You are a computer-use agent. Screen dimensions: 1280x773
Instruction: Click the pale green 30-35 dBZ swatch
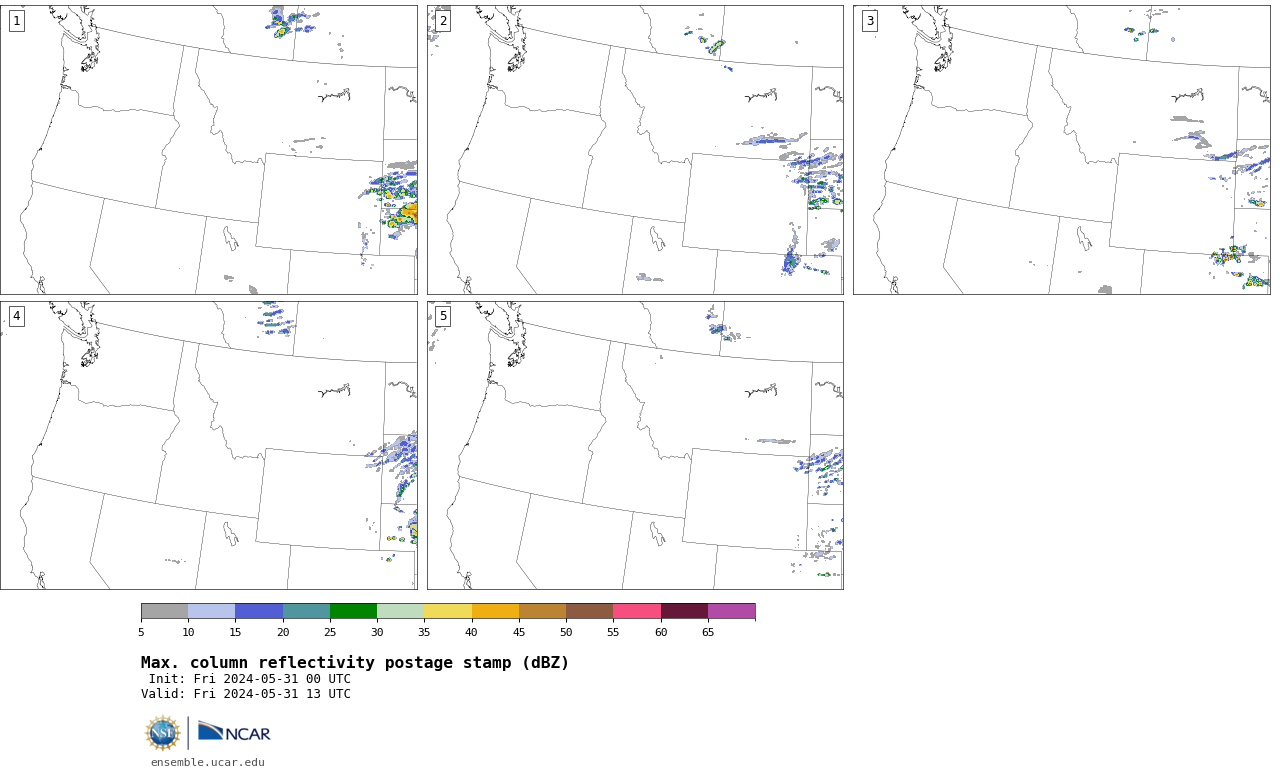click(x=400, y=611)
